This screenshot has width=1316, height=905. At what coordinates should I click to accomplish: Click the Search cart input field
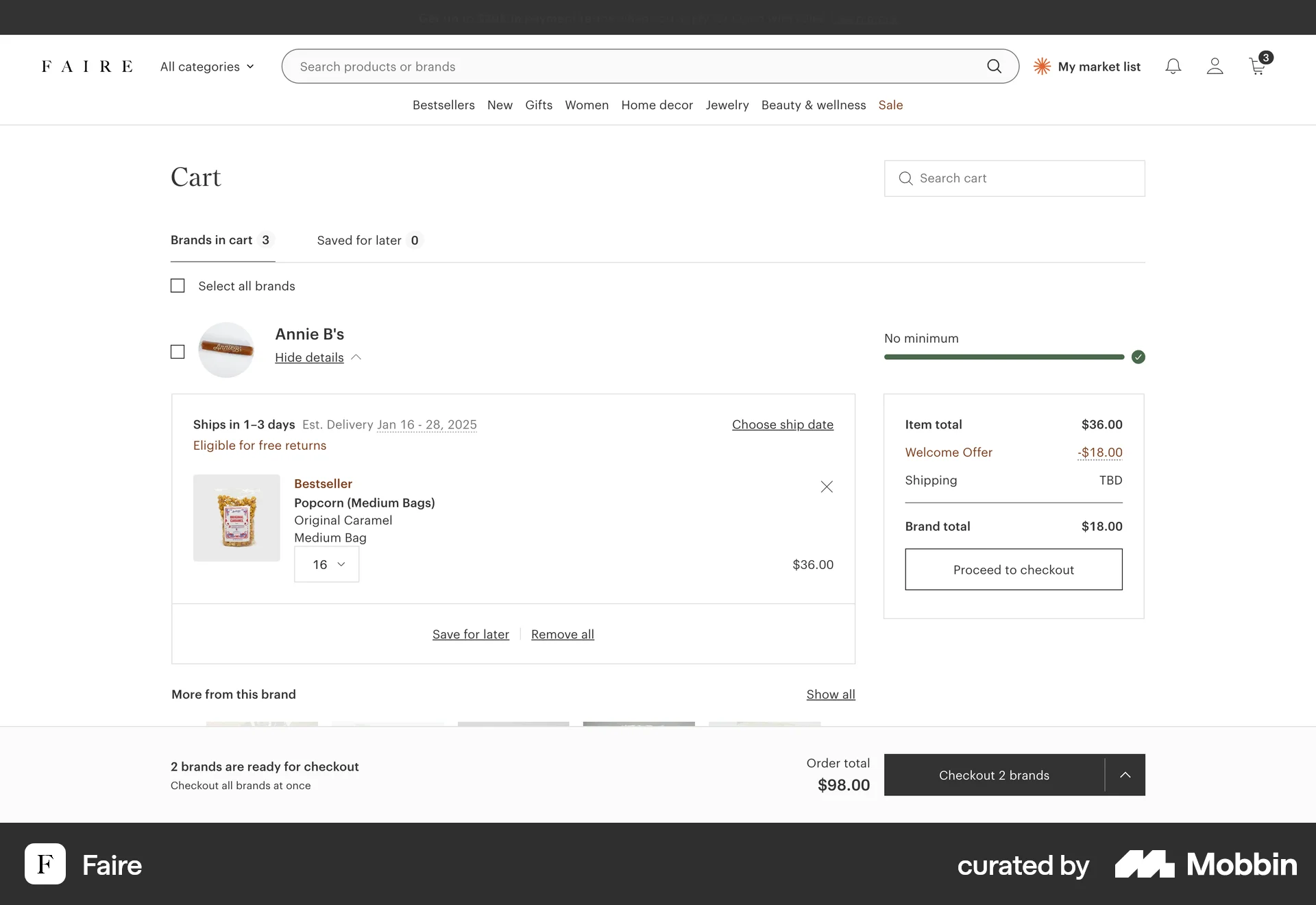(x=1013, y=178)
